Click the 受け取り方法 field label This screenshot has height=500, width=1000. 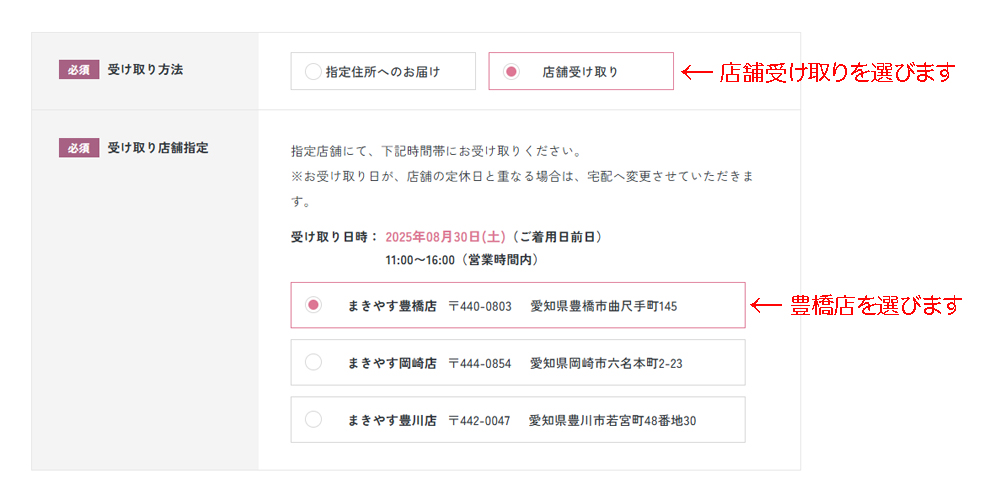point(145,71)
